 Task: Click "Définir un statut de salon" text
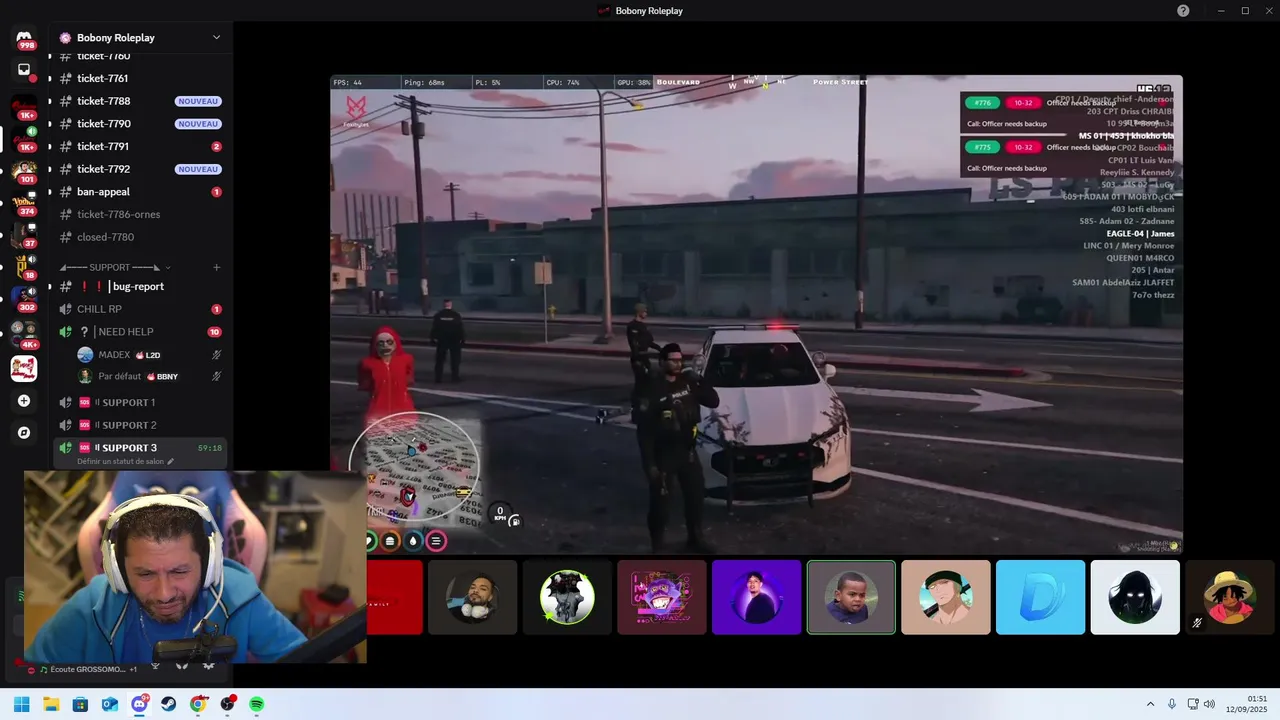click(121, 462)
